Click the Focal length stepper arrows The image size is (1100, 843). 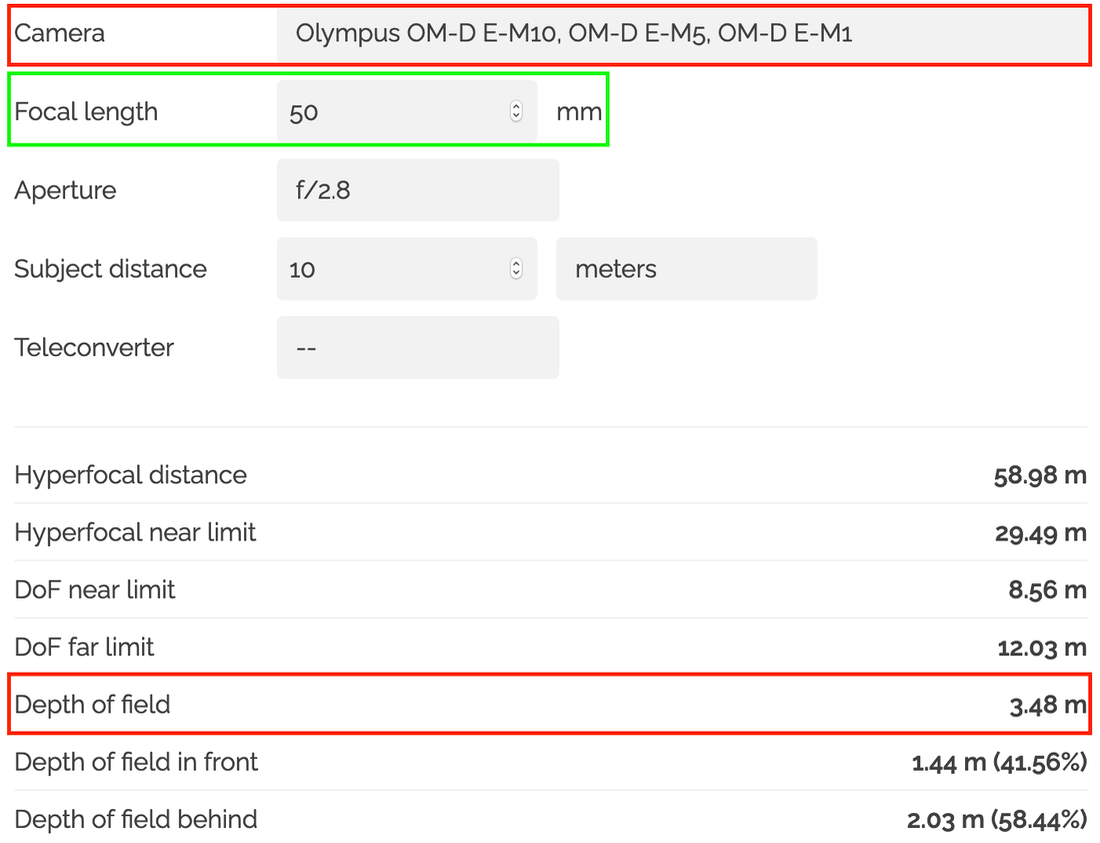pos(516,112)
